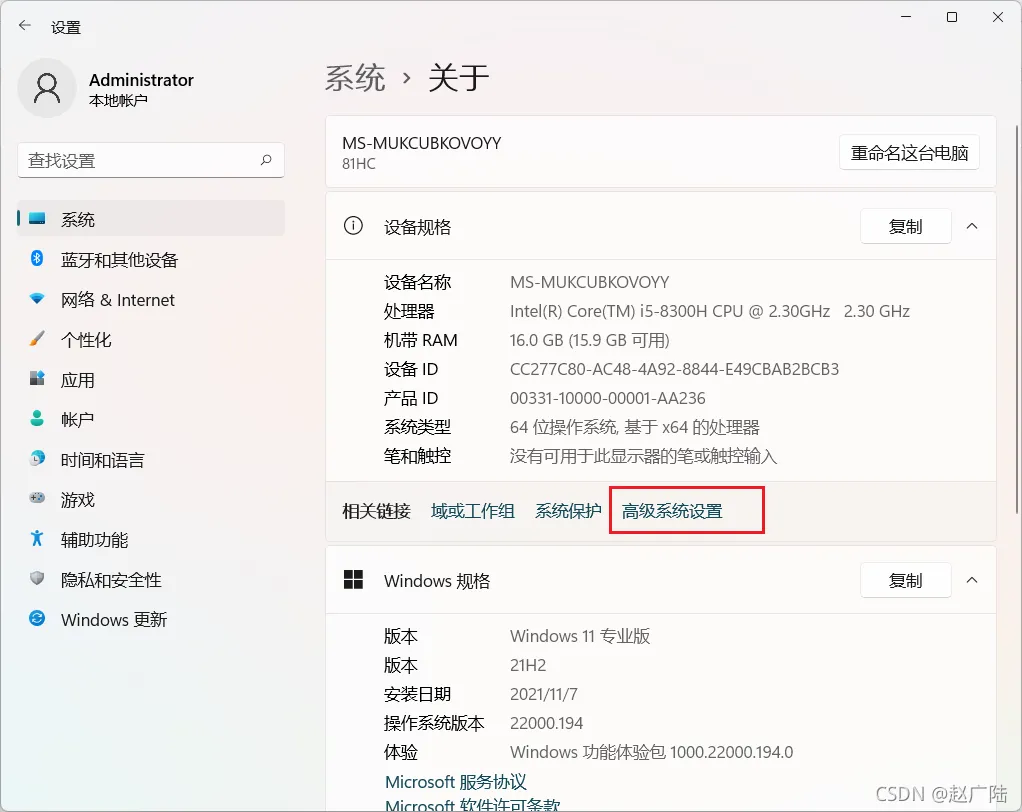Select device ID CC277C80 value
The height and width of the screenshot is (812, 1022).
tap(674, 369)
